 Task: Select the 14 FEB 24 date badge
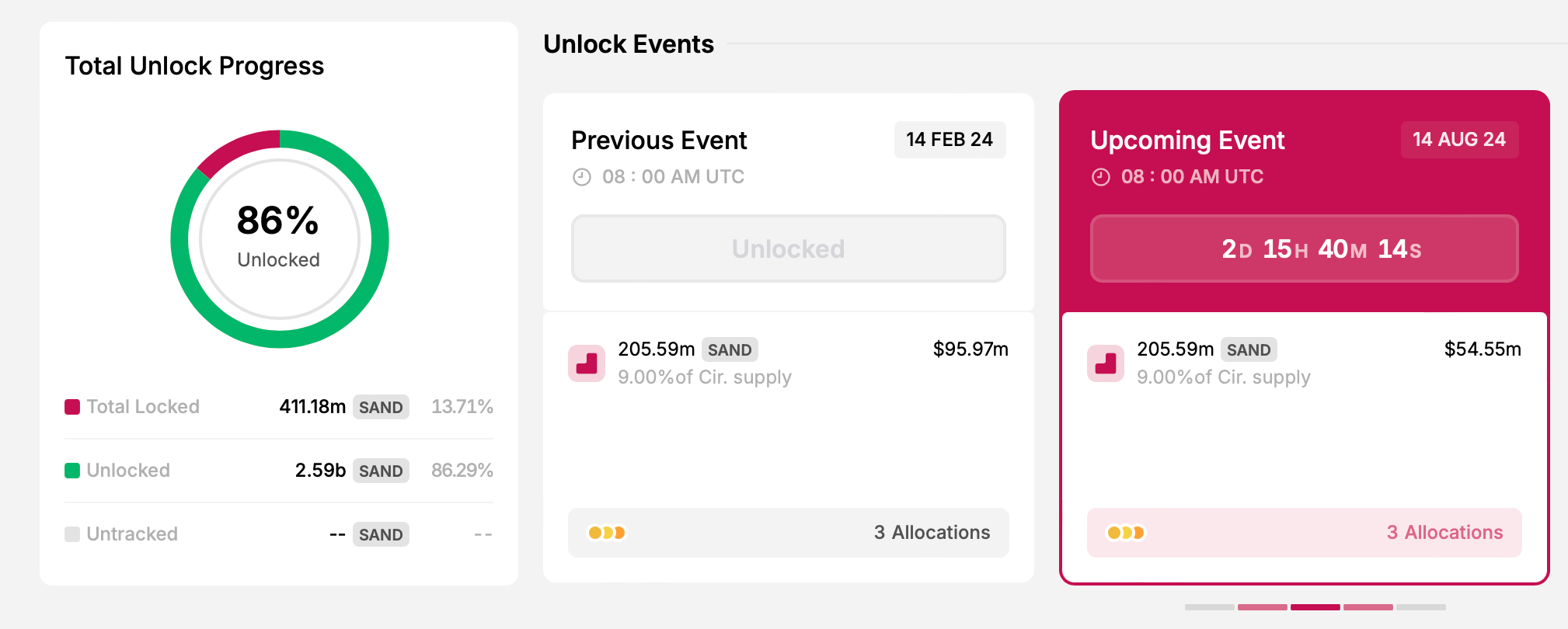pos(950,140)
